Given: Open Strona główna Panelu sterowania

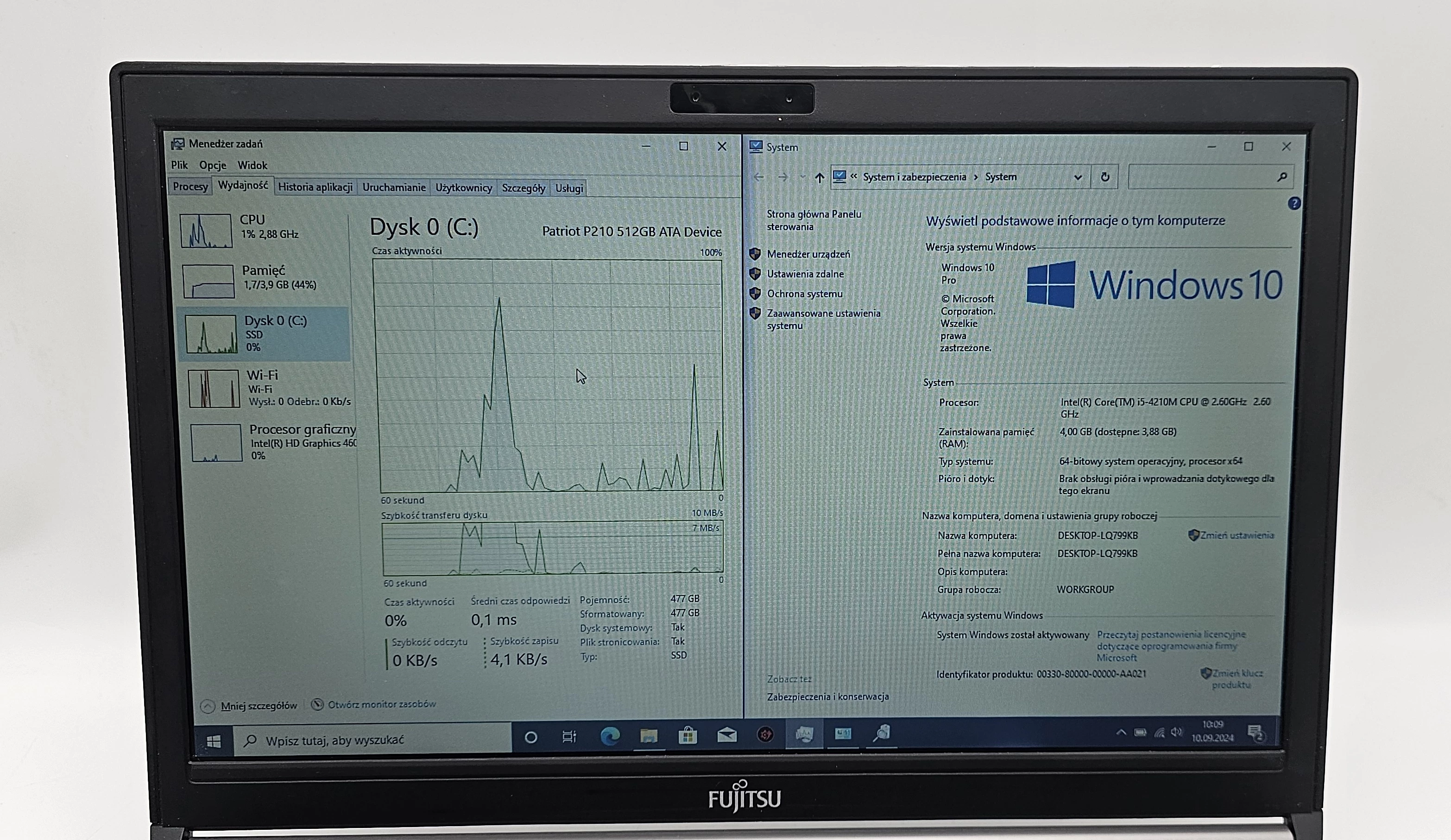Looking at the screenshot, I should click(814, 220).
